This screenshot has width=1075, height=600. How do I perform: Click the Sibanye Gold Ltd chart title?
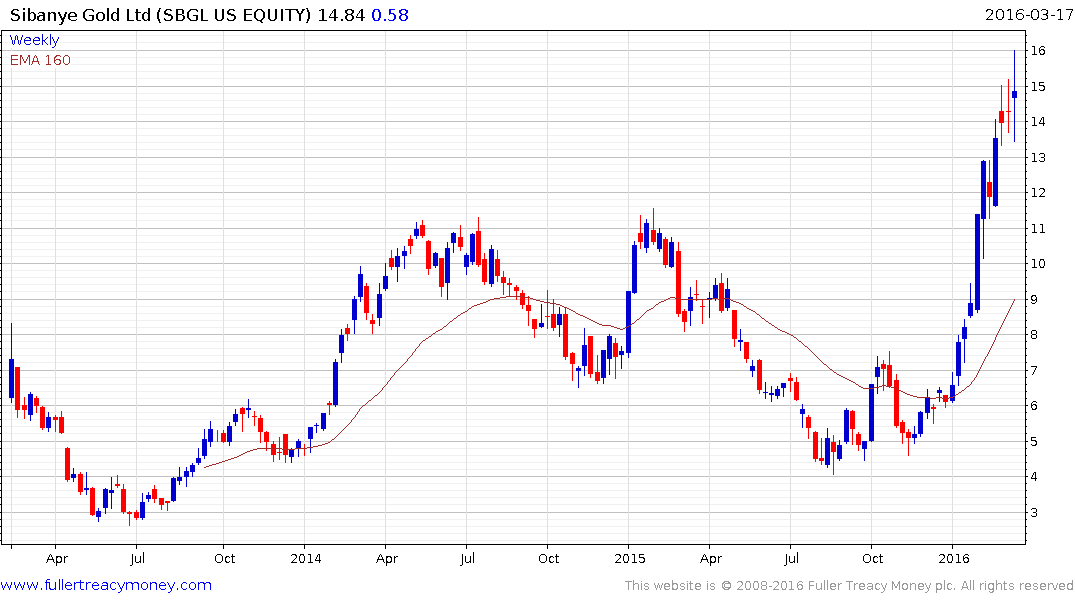160,15
